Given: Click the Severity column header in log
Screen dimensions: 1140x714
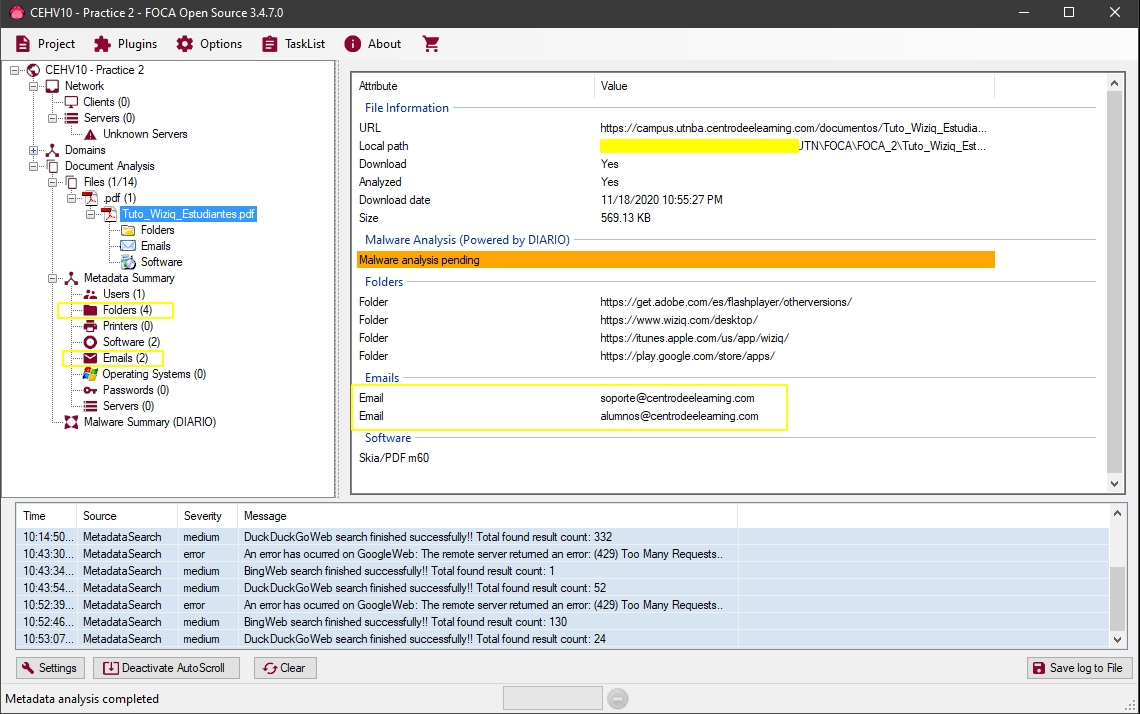Looking at the screenshot, I should [203, 516].
